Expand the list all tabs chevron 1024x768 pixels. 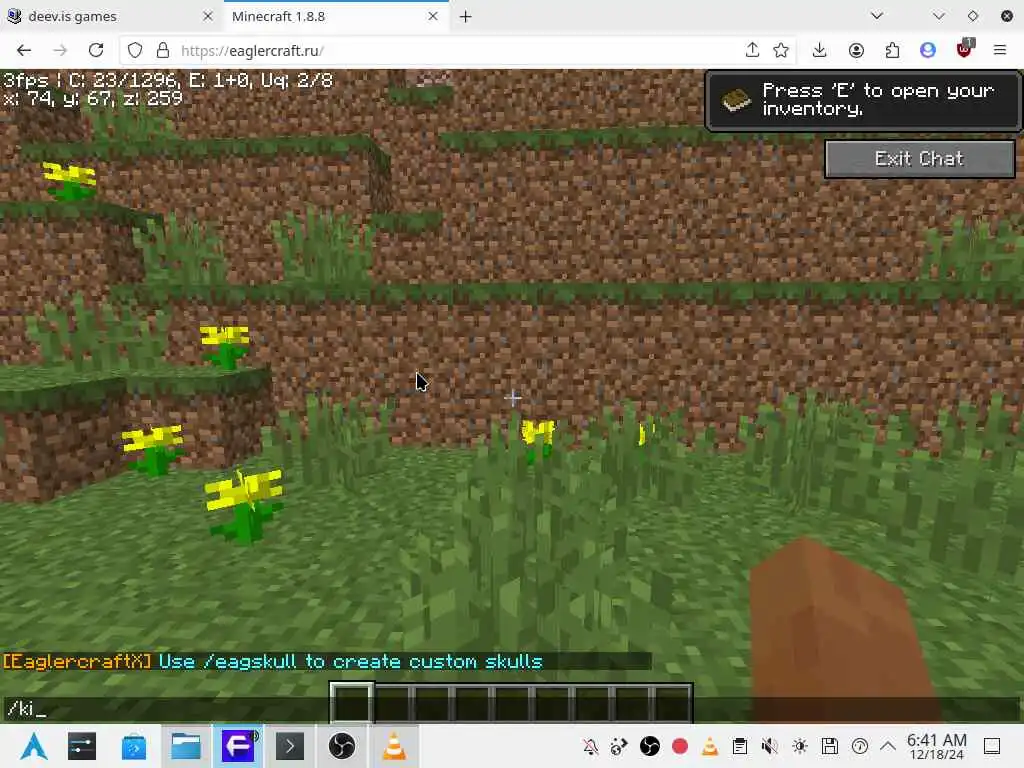coord(877,16)
